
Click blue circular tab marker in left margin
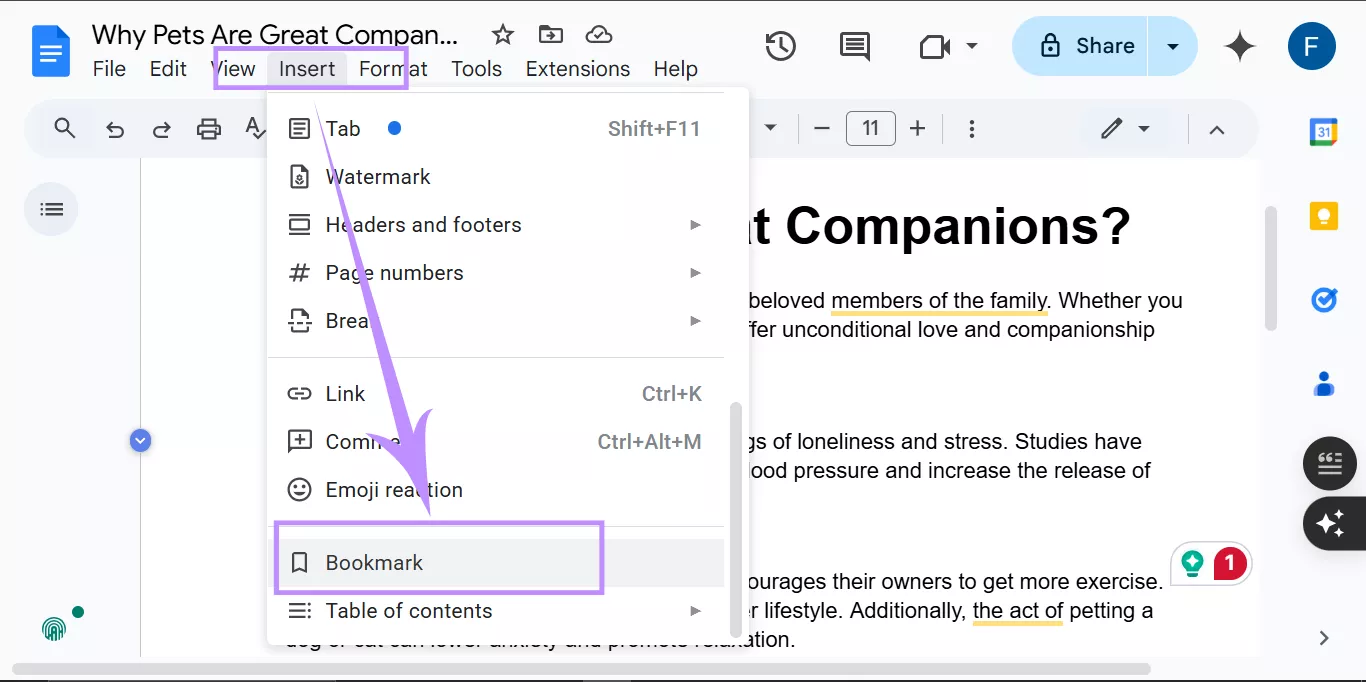pyautogui.click(x=140, y=440)
